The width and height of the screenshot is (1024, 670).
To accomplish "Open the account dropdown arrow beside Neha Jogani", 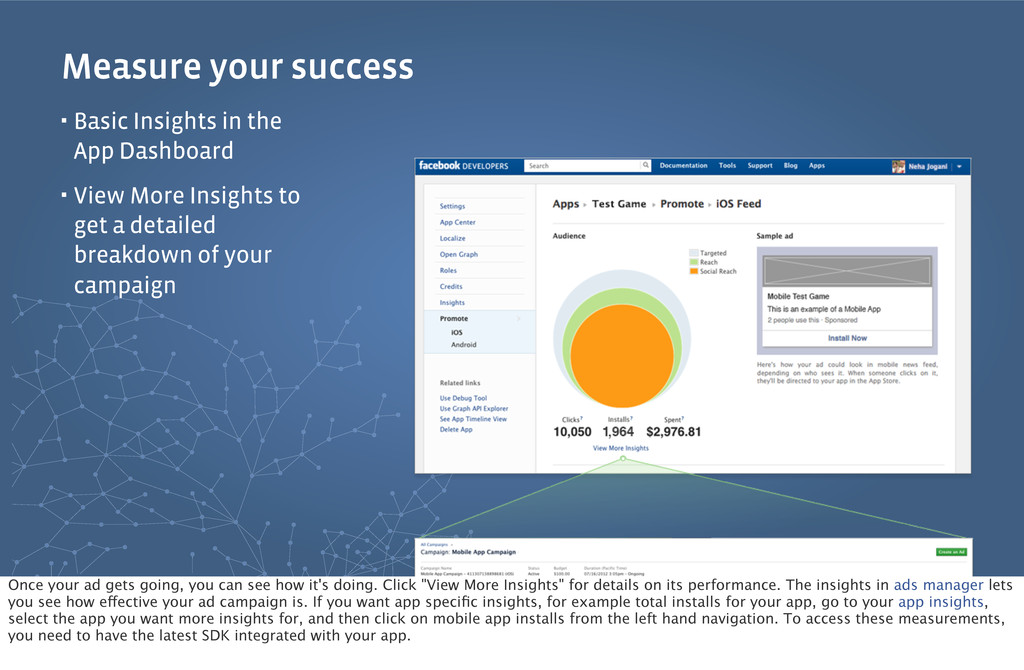I will coord(959,167).
